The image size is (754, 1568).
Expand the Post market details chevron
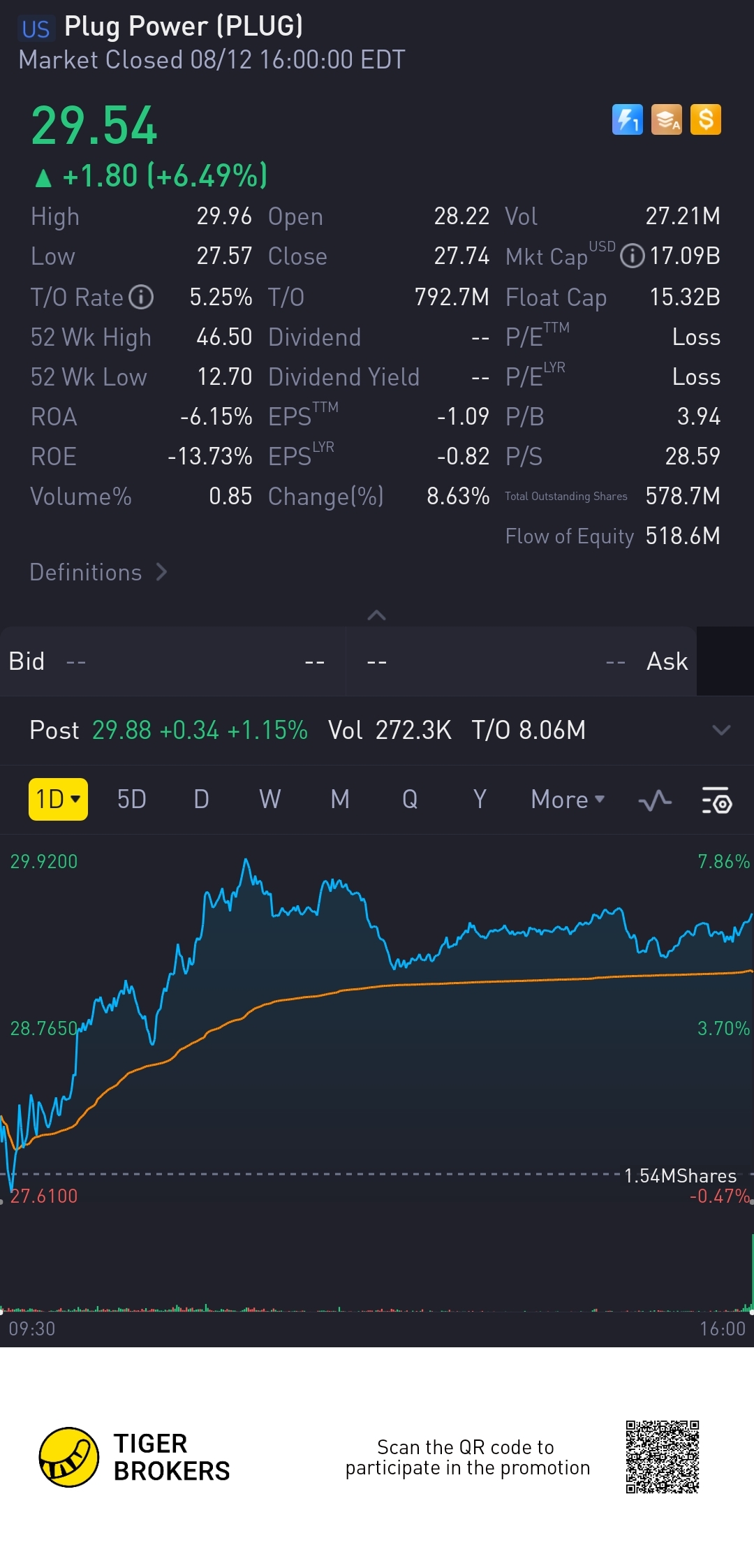pos(720,730)
